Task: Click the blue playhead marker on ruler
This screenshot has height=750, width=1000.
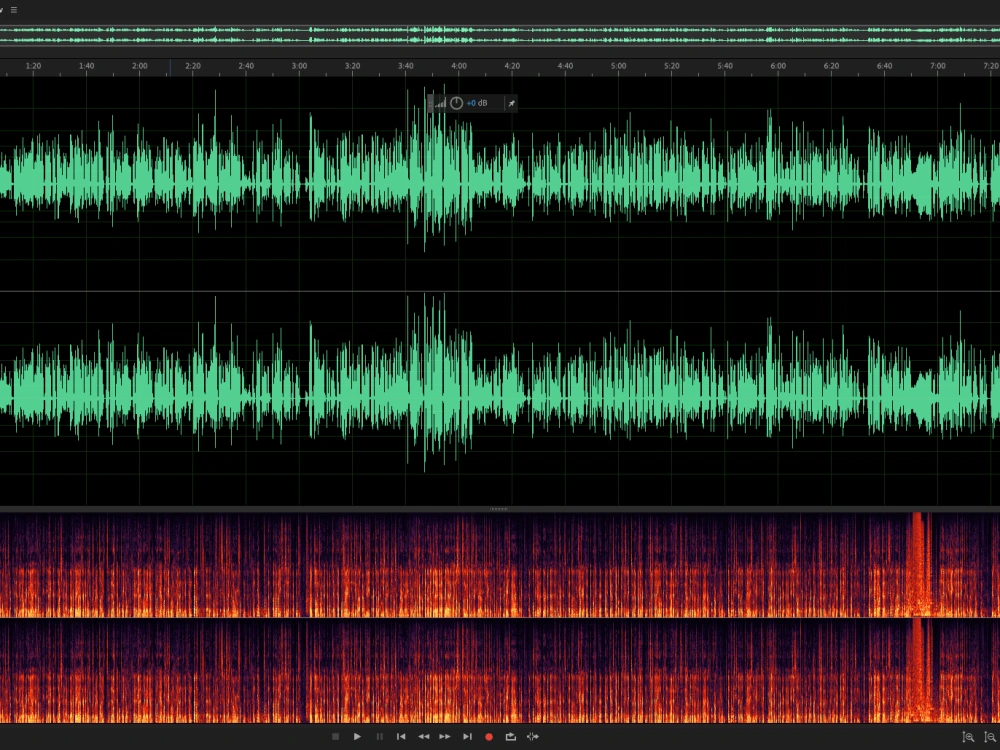Action: point(170,68)
